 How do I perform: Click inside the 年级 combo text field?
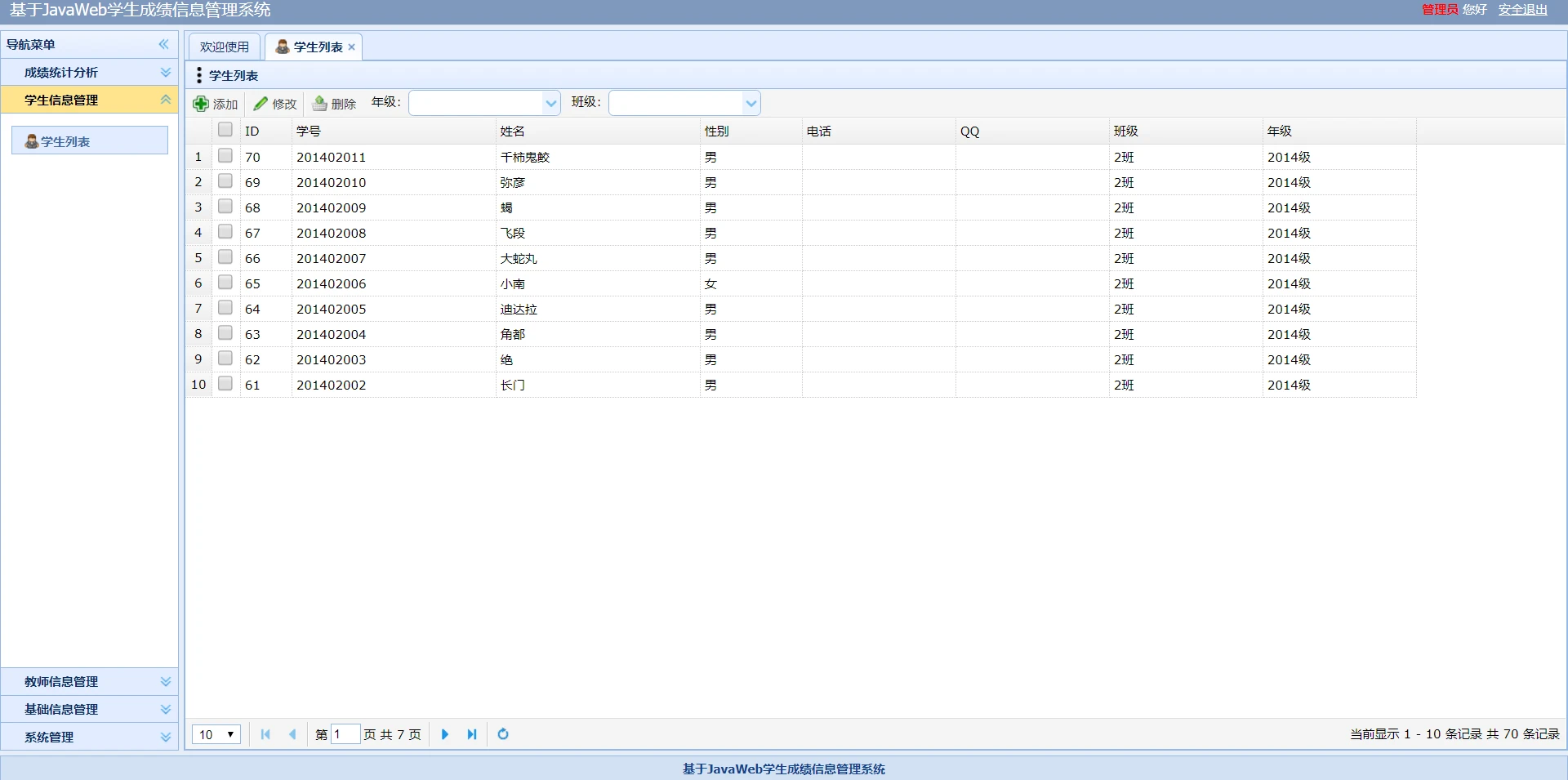[477, 103]
